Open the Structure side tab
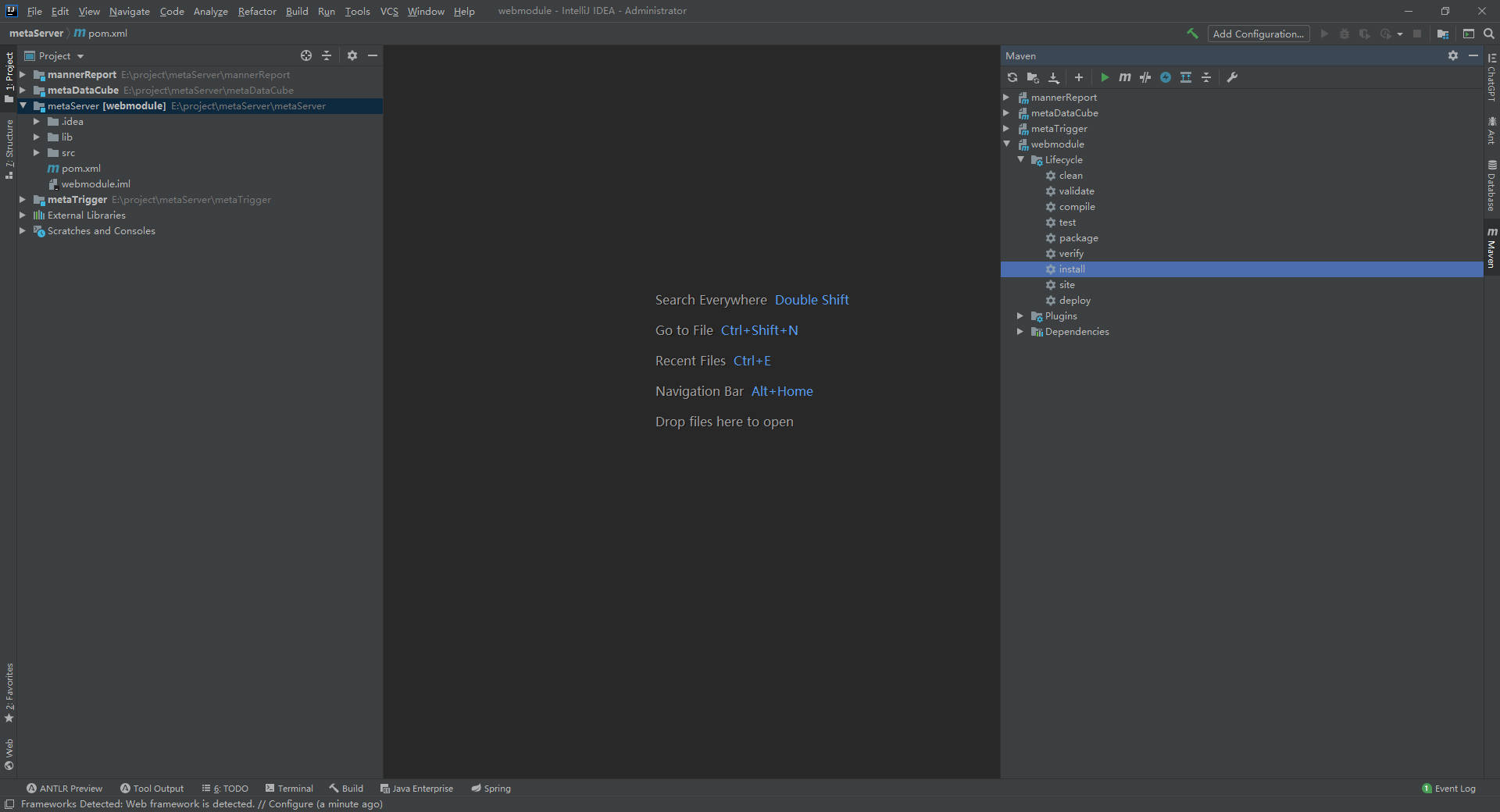 (x=9, y=149)
